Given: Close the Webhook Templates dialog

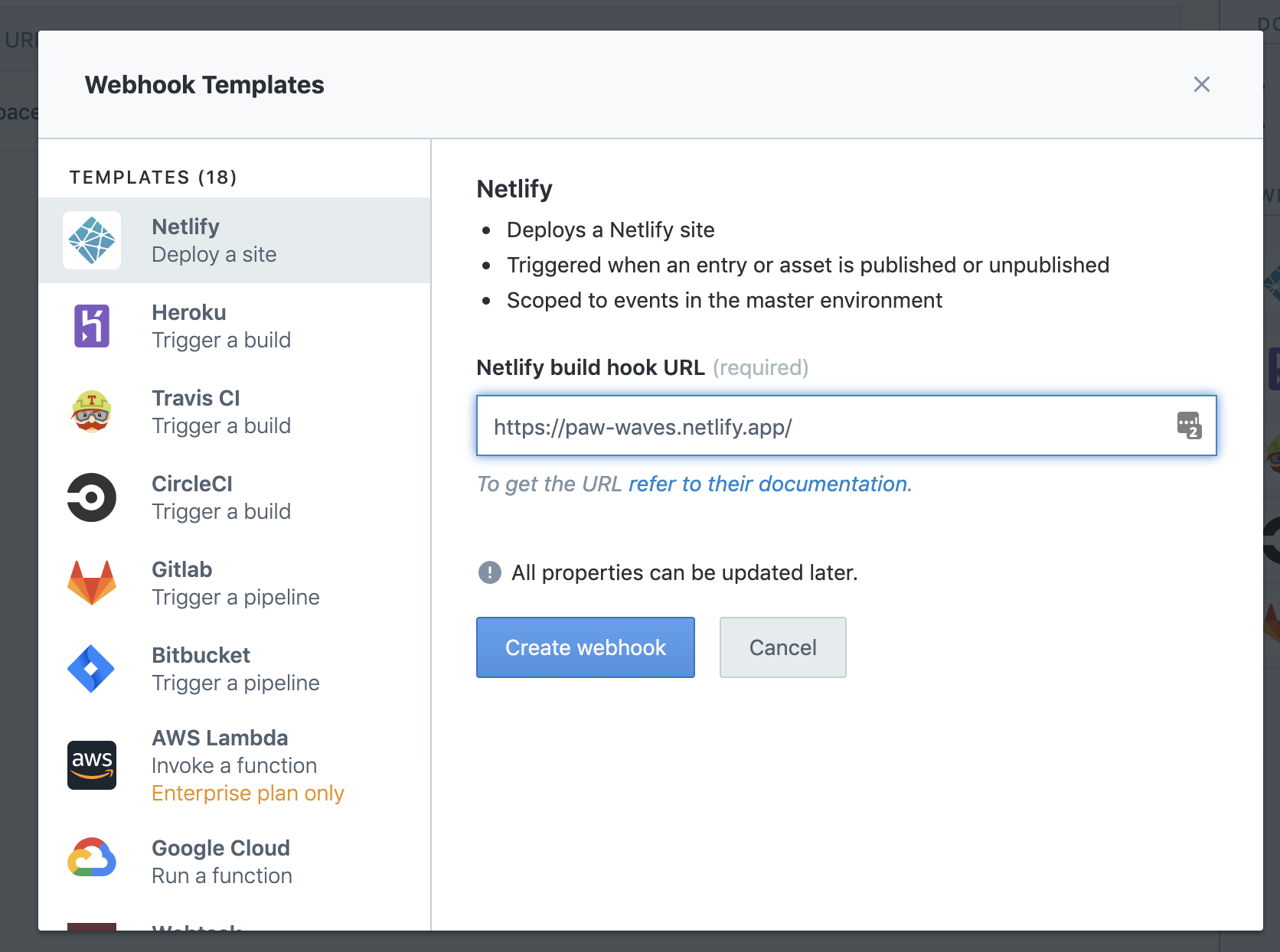Looking at the screenshot, I should (x=1201, y=85).
